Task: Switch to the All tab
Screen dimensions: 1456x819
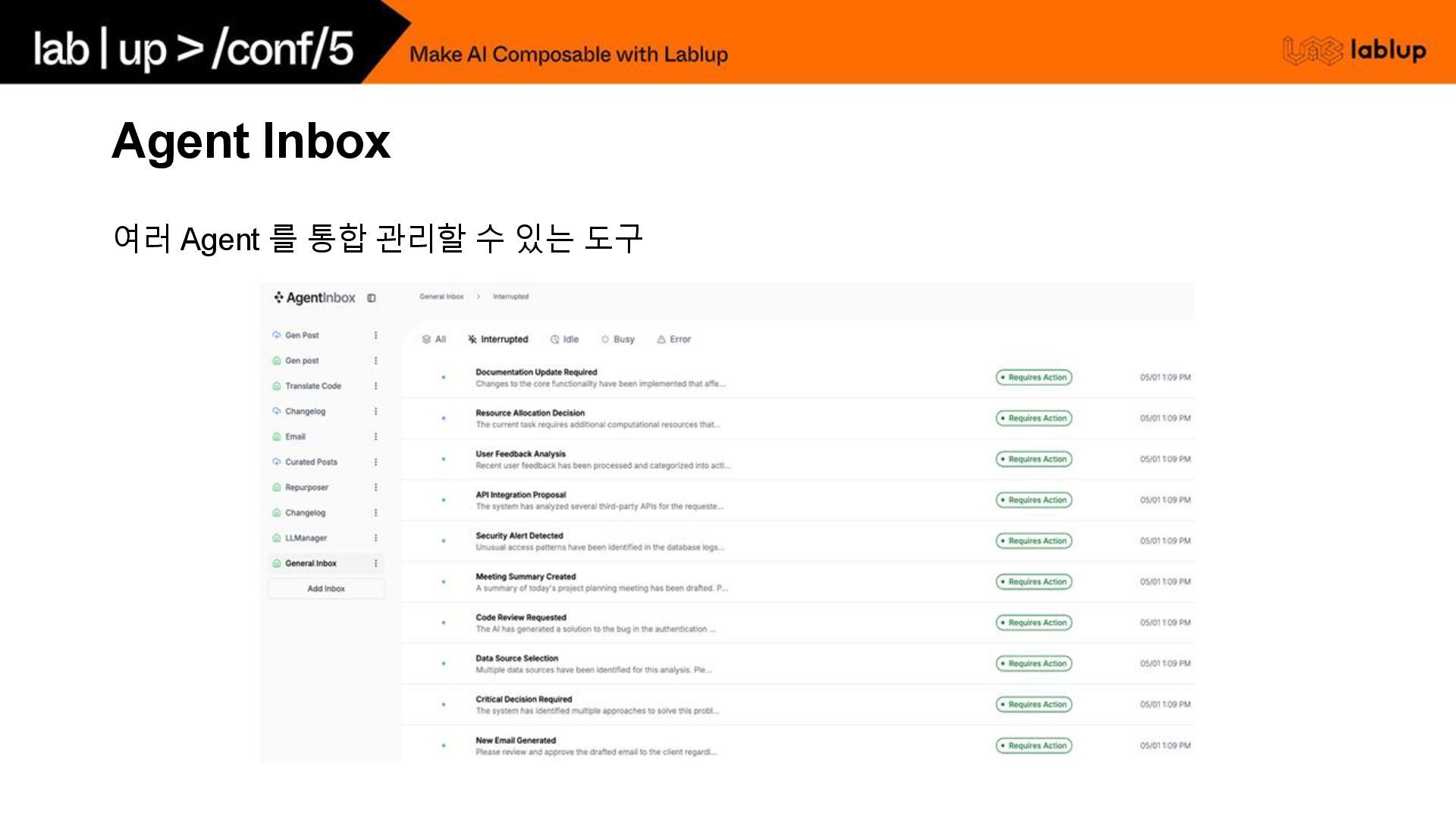Action: pos(435,340)
